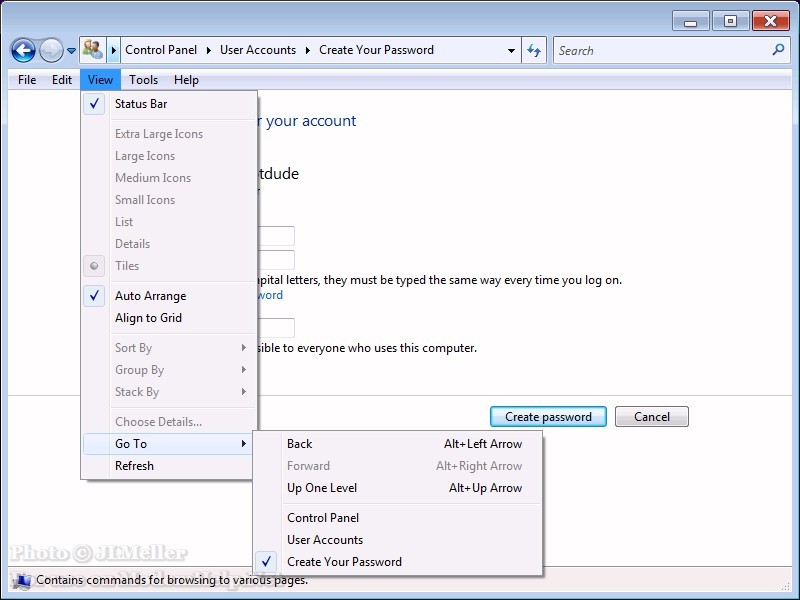Choose Up One Level
This screenshot has height=600, width=800.
[322, 488]
